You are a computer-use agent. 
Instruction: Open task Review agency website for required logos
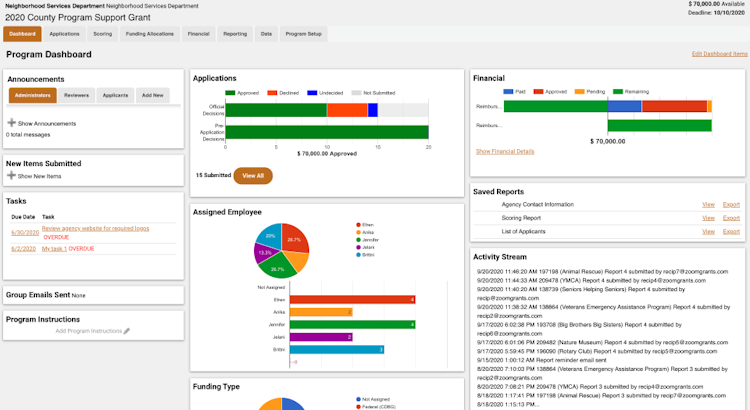(x=96, y=228)
